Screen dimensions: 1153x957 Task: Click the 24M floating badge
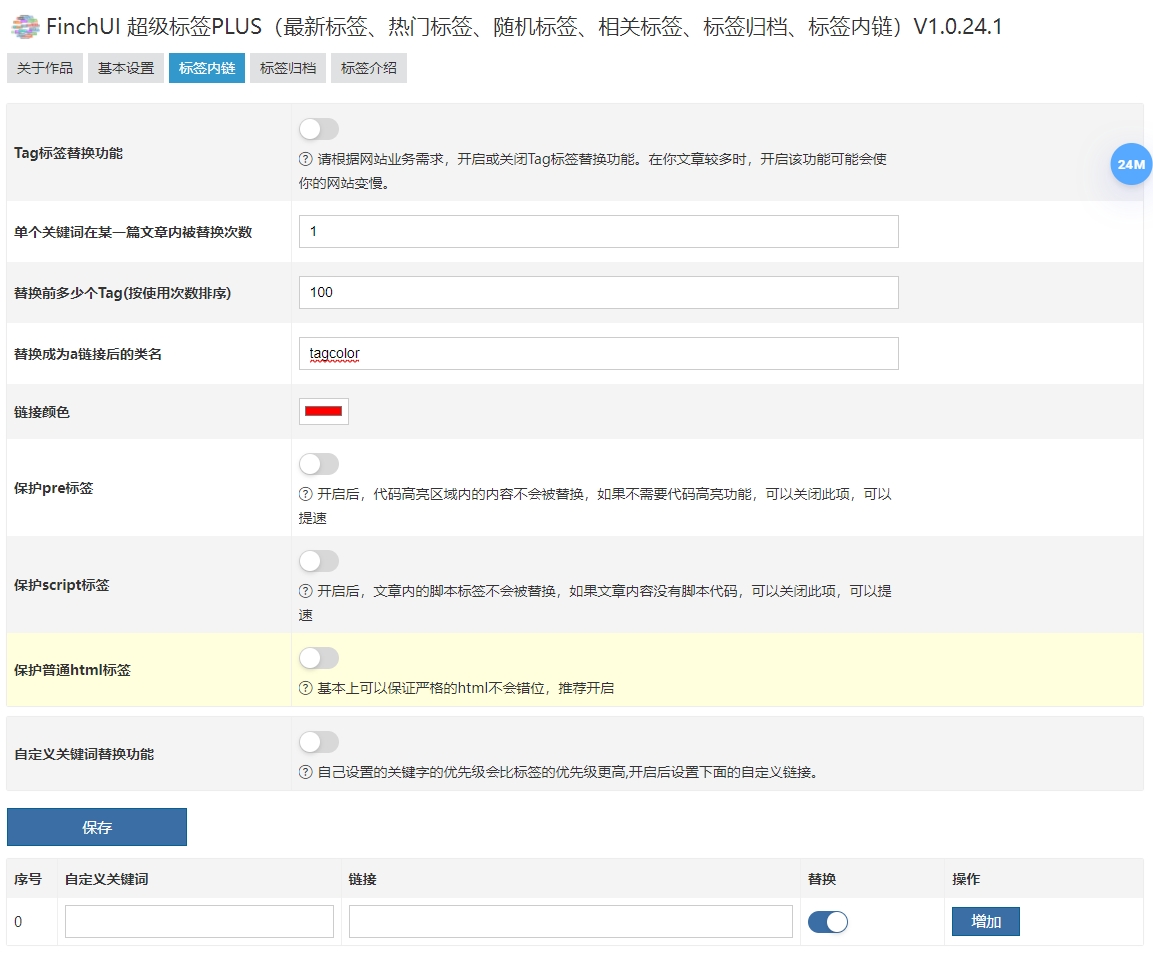coord(1131,164)
